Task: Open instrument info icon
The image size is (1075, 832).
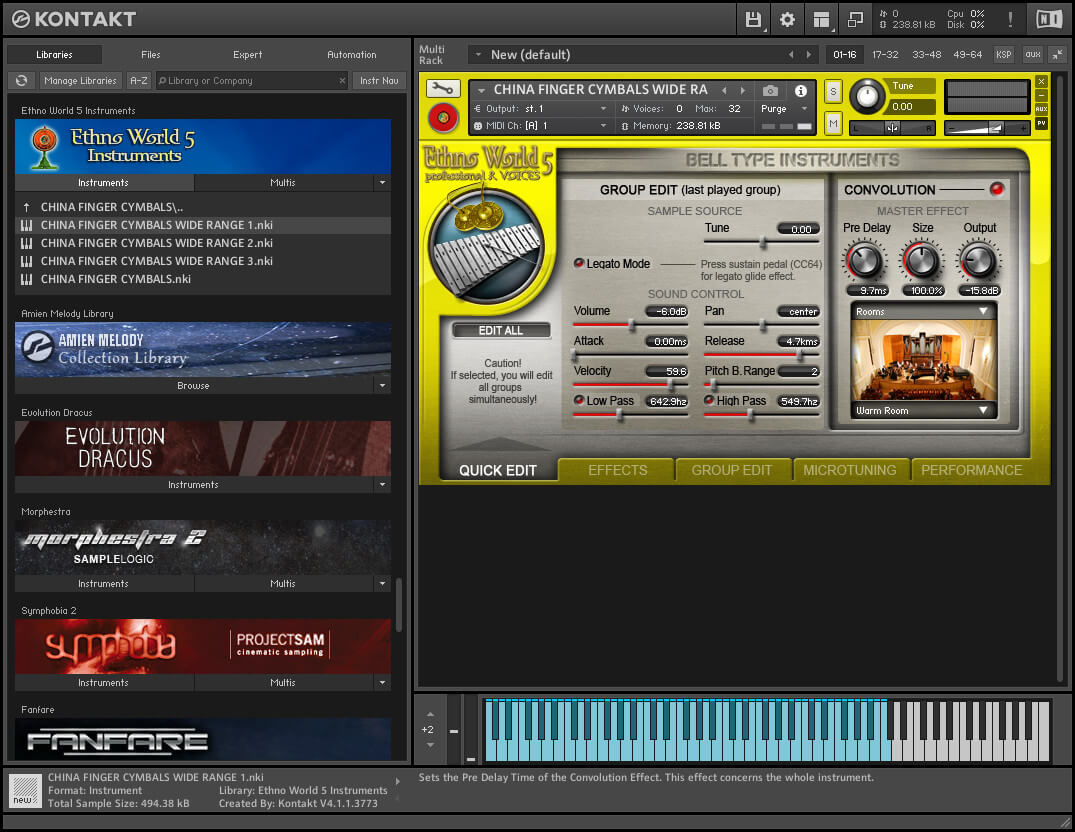Action: (x=800, y=90)
